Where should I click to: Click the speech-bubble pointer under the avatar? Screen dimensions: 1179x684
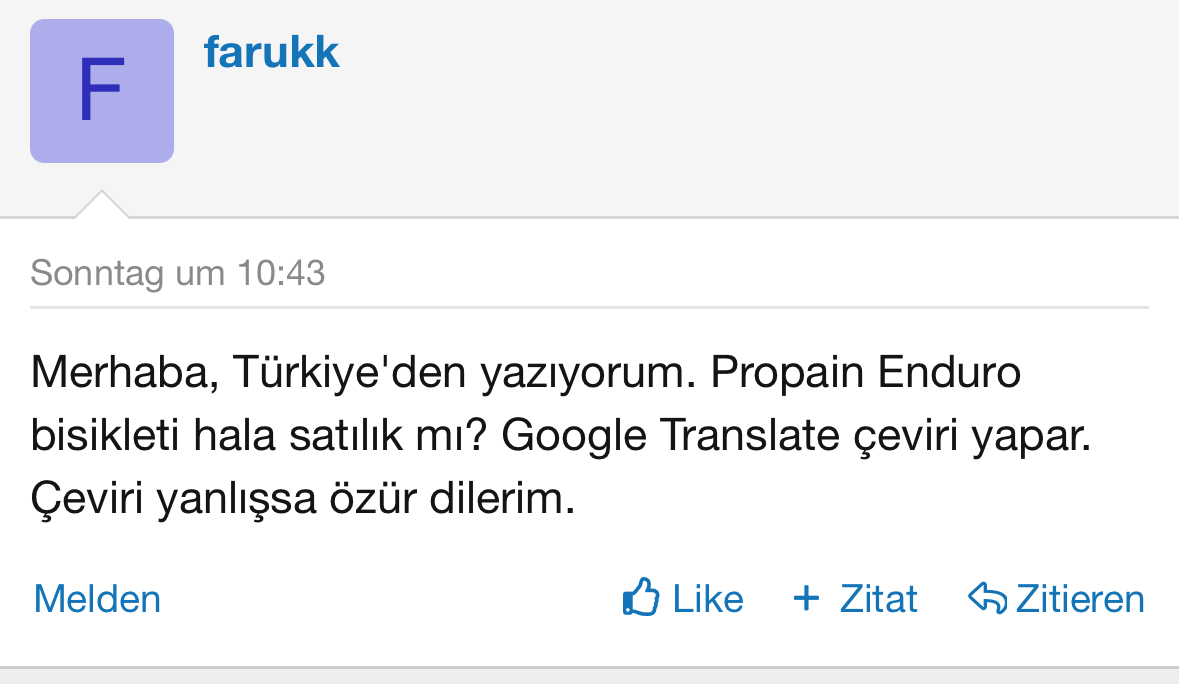tap(102, 204)
